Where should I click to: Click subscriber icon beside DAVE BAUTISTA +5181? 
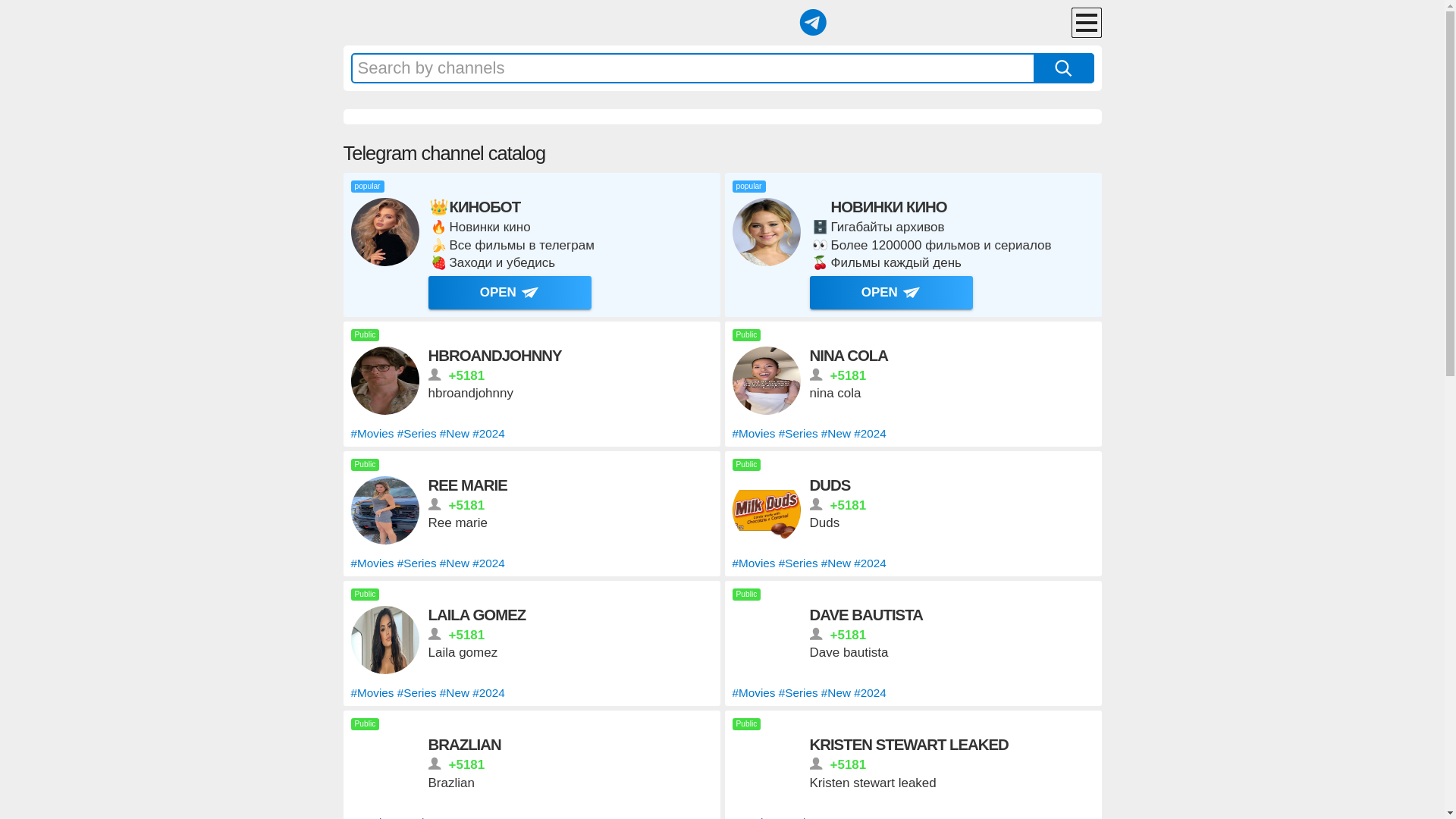pyautogui.click(x=816, y=634)
